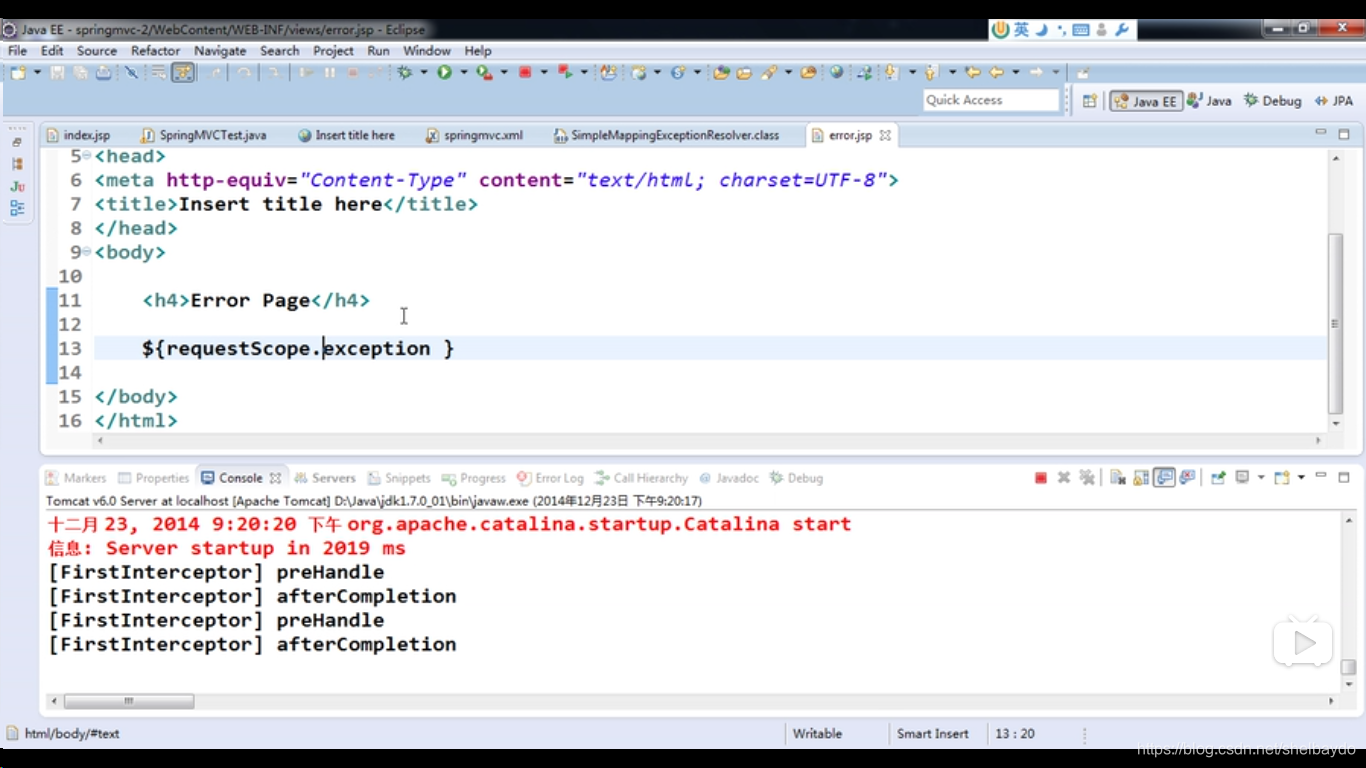Switch to the Java perspective
Viewport: 1366px width, 768px height.
tap(1209, 101)
